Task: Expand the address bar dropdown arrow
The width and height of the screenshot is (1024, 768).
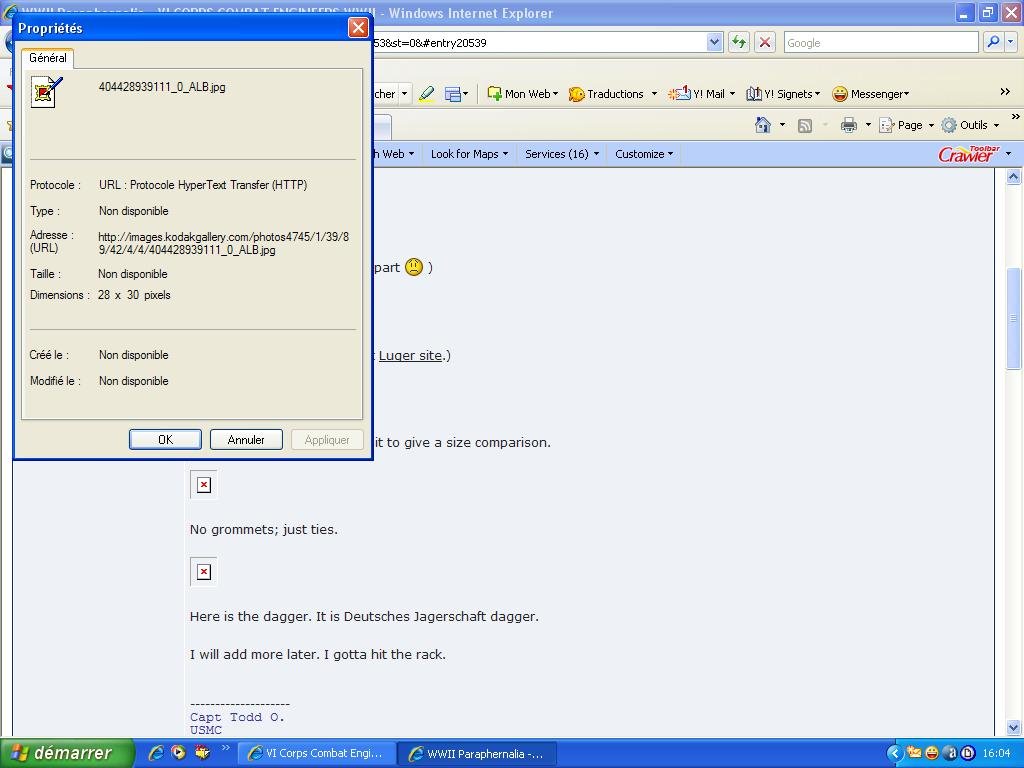Action: [x=714, y=42]
